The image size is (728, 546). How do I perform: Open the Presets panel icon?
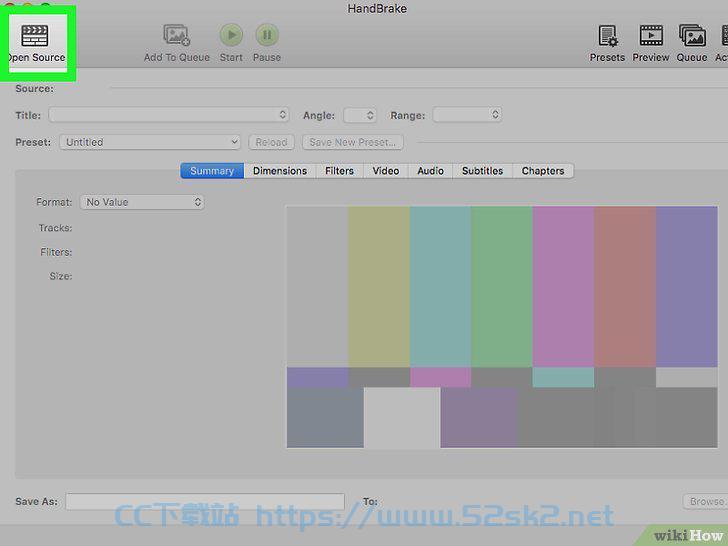click(x=607, y=36)
